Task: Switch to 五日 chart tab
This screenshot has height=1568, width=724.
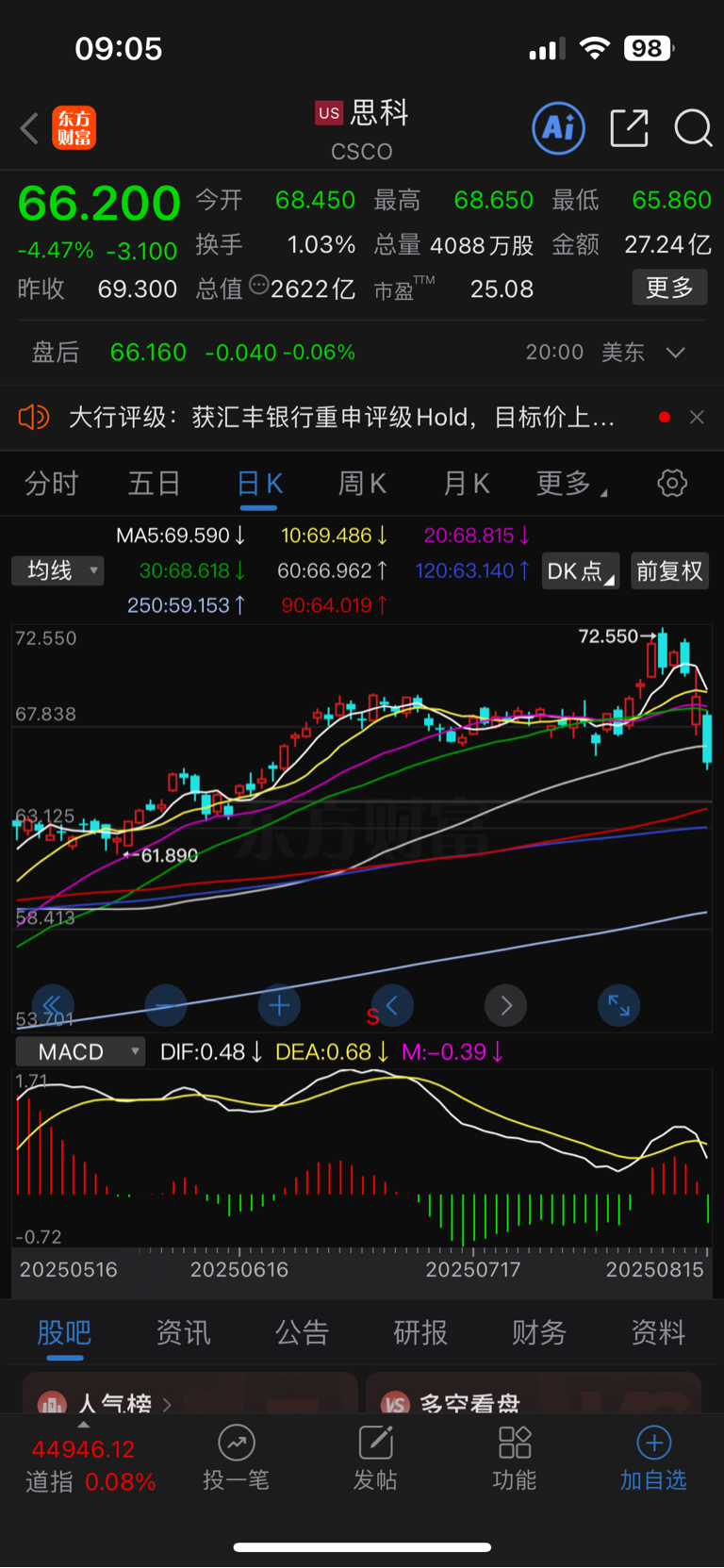Action: (x=155, y=484)
